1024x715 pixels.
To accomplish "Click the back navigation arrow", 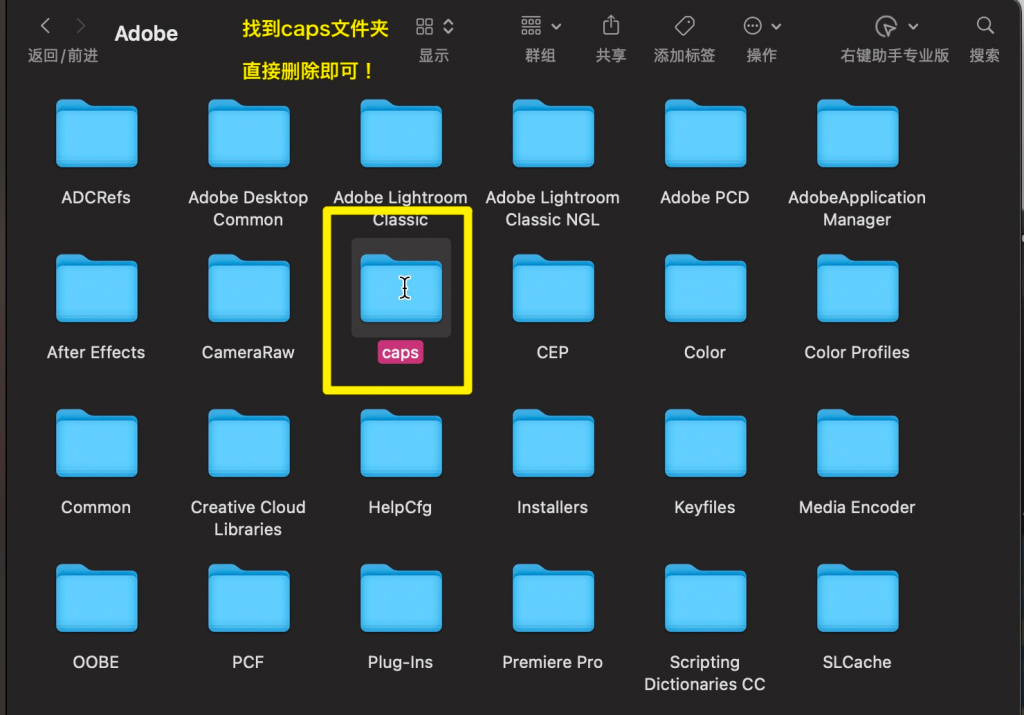I will (x=46, y=26).
